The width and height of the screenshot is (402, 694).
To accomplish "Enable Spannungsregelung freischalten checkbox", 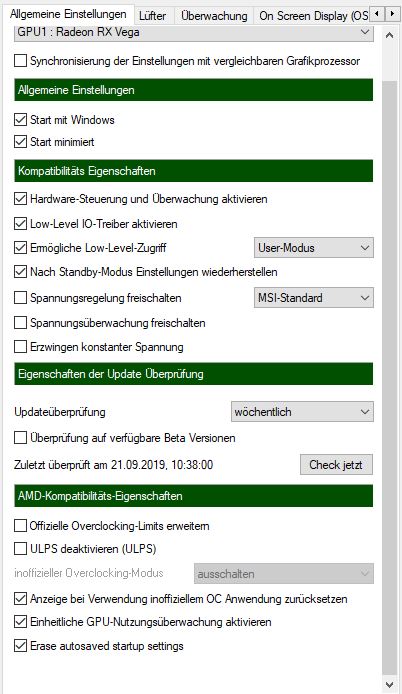I will coord(20,298).
